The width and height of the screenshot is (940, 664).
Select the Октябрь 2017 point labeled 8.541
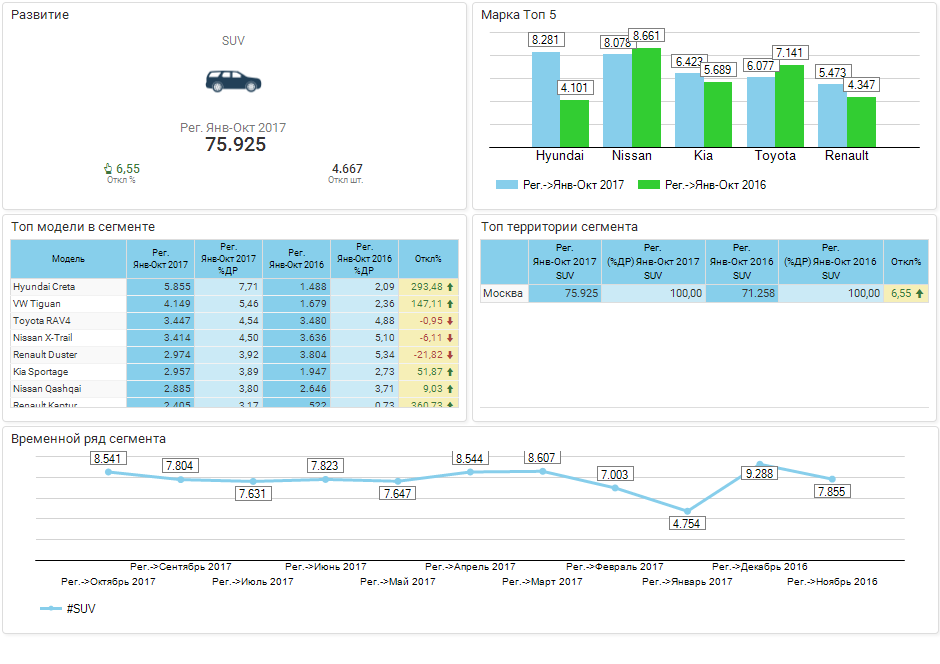(x=109, y=472)
